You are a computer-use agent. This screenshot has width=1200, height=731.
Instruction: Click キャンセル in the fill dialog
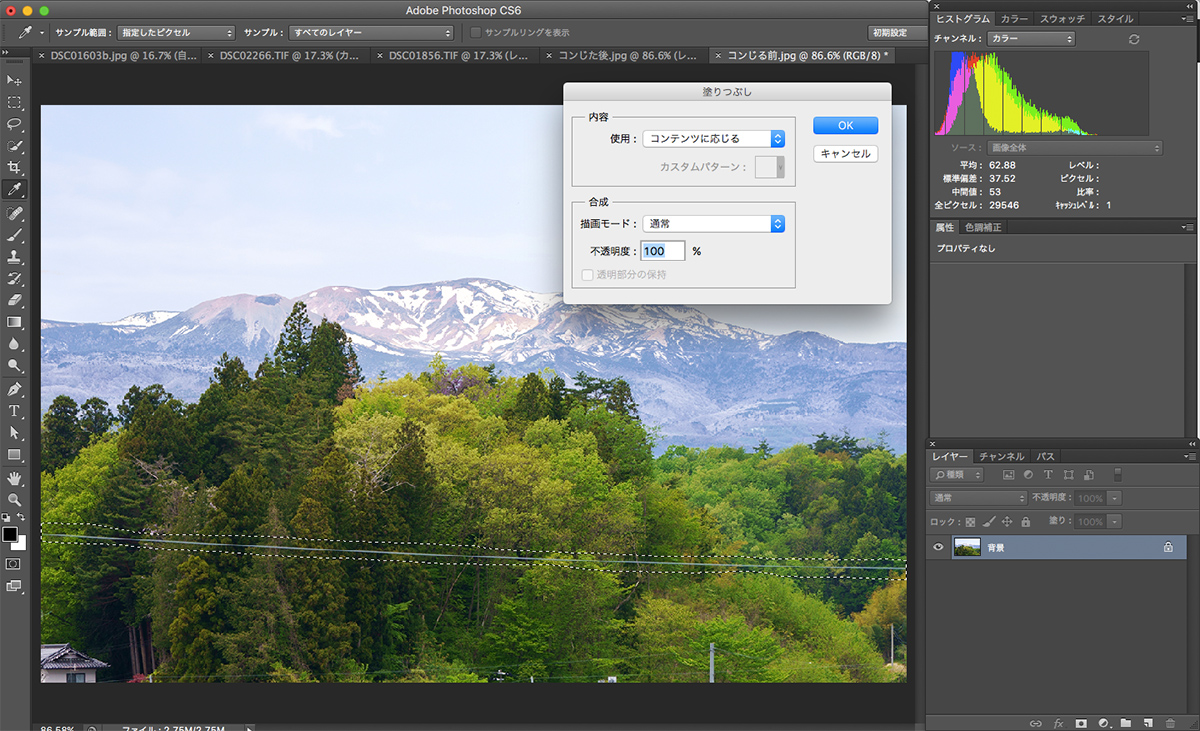pyautogui.click(x=845, y=154)
